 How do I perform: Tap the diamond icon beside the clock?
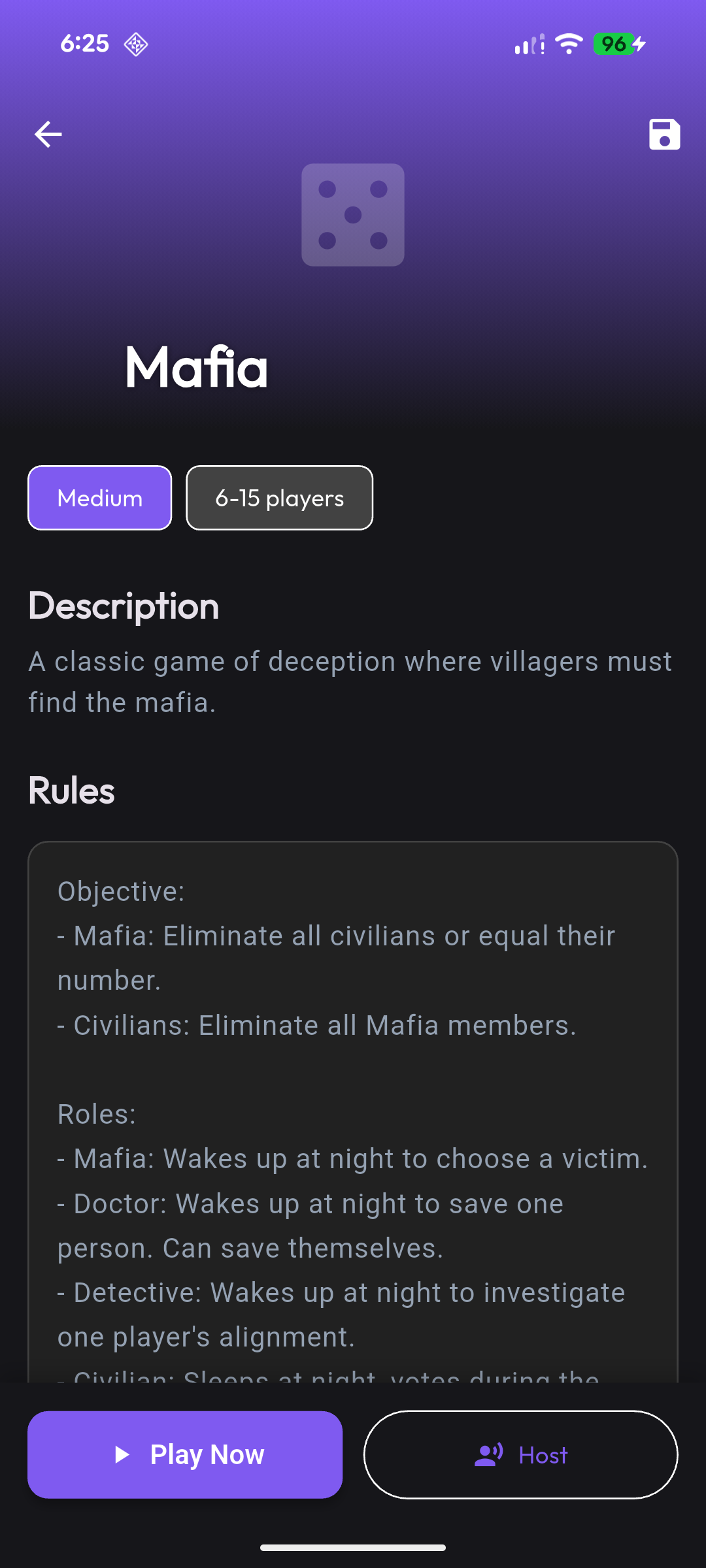pos(136,44)
